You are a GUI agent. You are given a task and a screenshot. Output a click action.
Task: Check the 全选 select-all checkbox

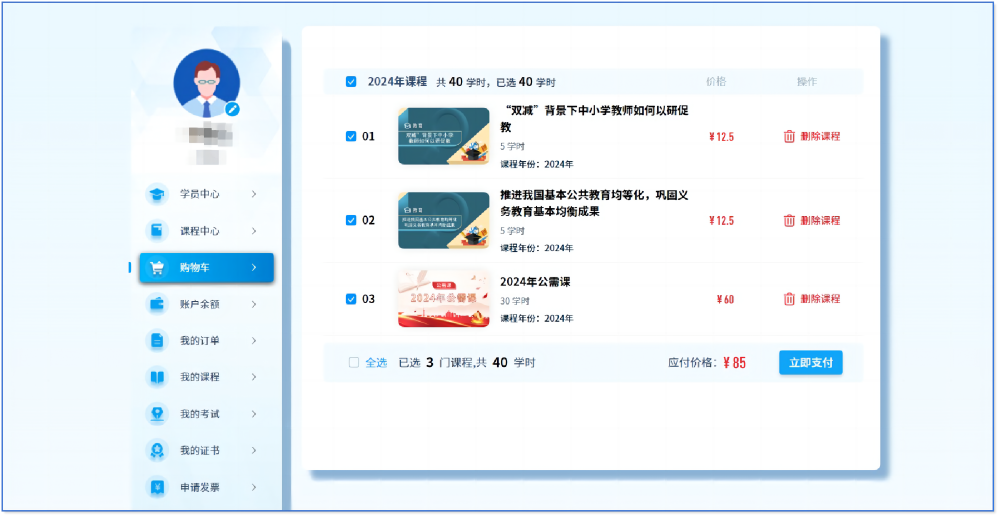pyautogui.click(x=354, y=363)
